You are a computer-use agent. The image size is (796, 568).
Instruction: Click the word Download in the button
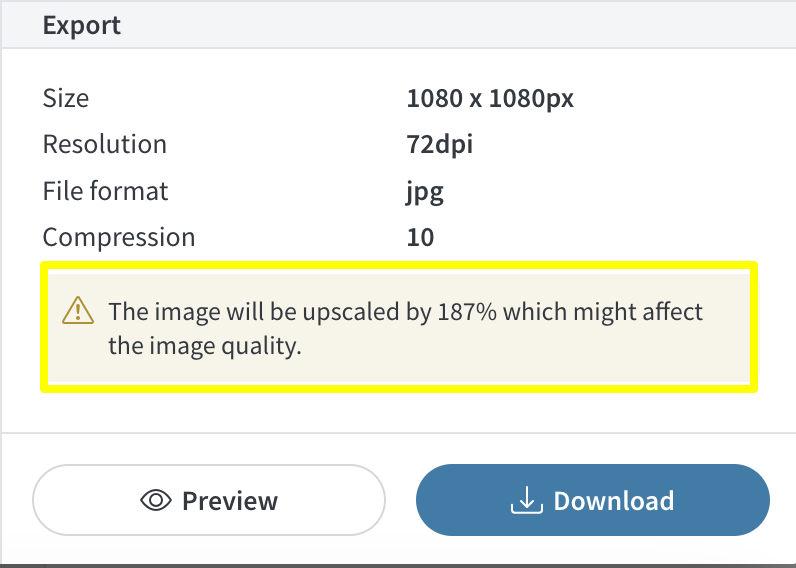coord(614,501)
